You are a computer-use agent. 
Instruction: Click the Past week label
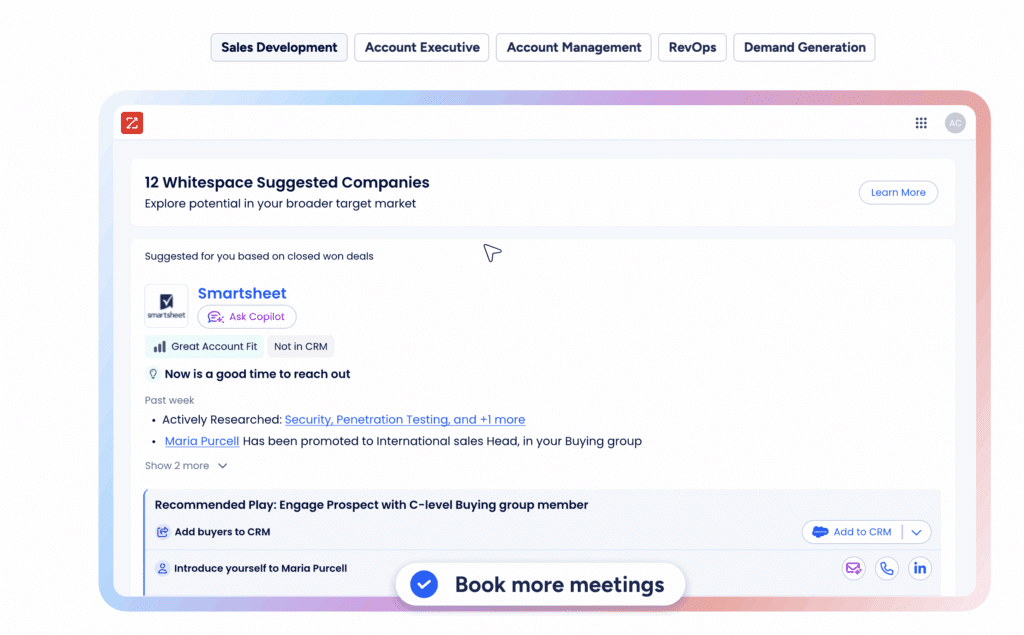pos(169,400)
